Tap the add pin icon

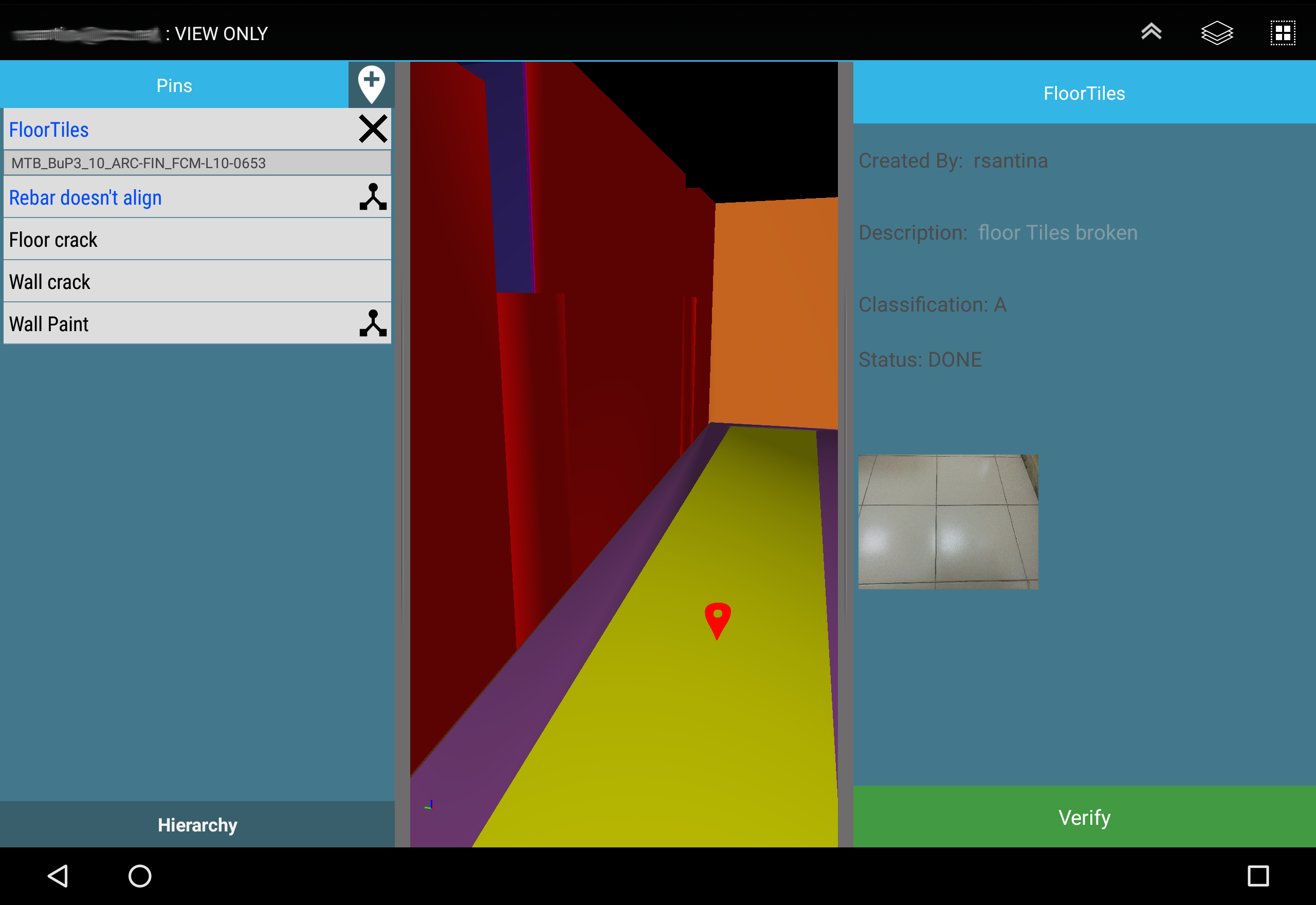pos(371,85)
